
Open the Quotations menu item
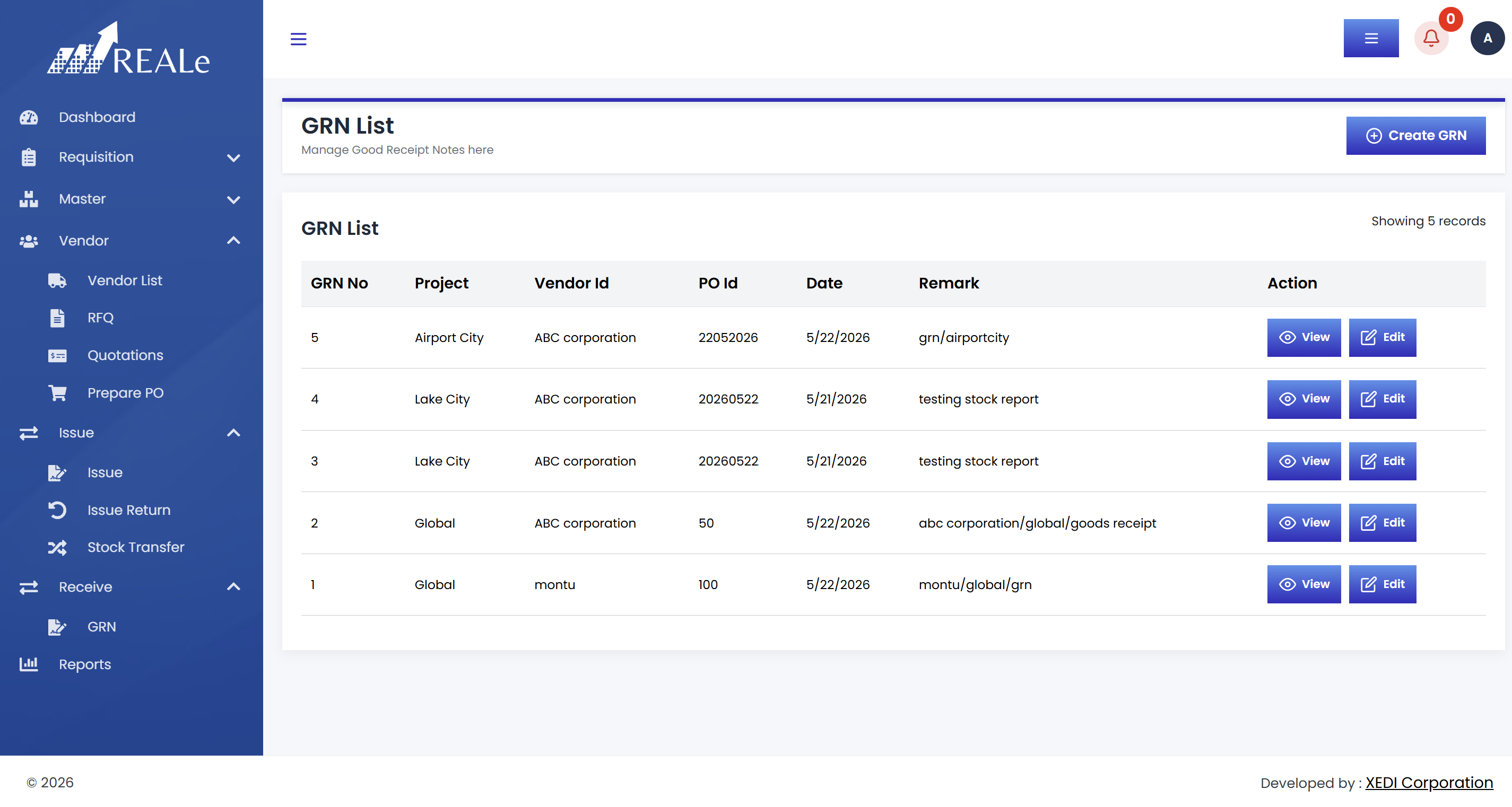(x=125, y=355)
